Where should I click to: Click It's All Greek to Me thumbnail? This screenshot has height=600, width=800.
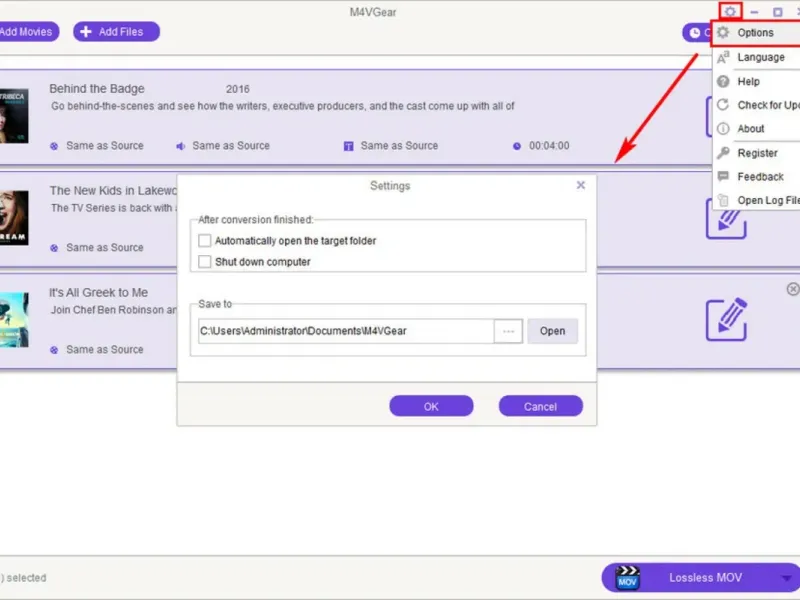[x=14, y=320]
